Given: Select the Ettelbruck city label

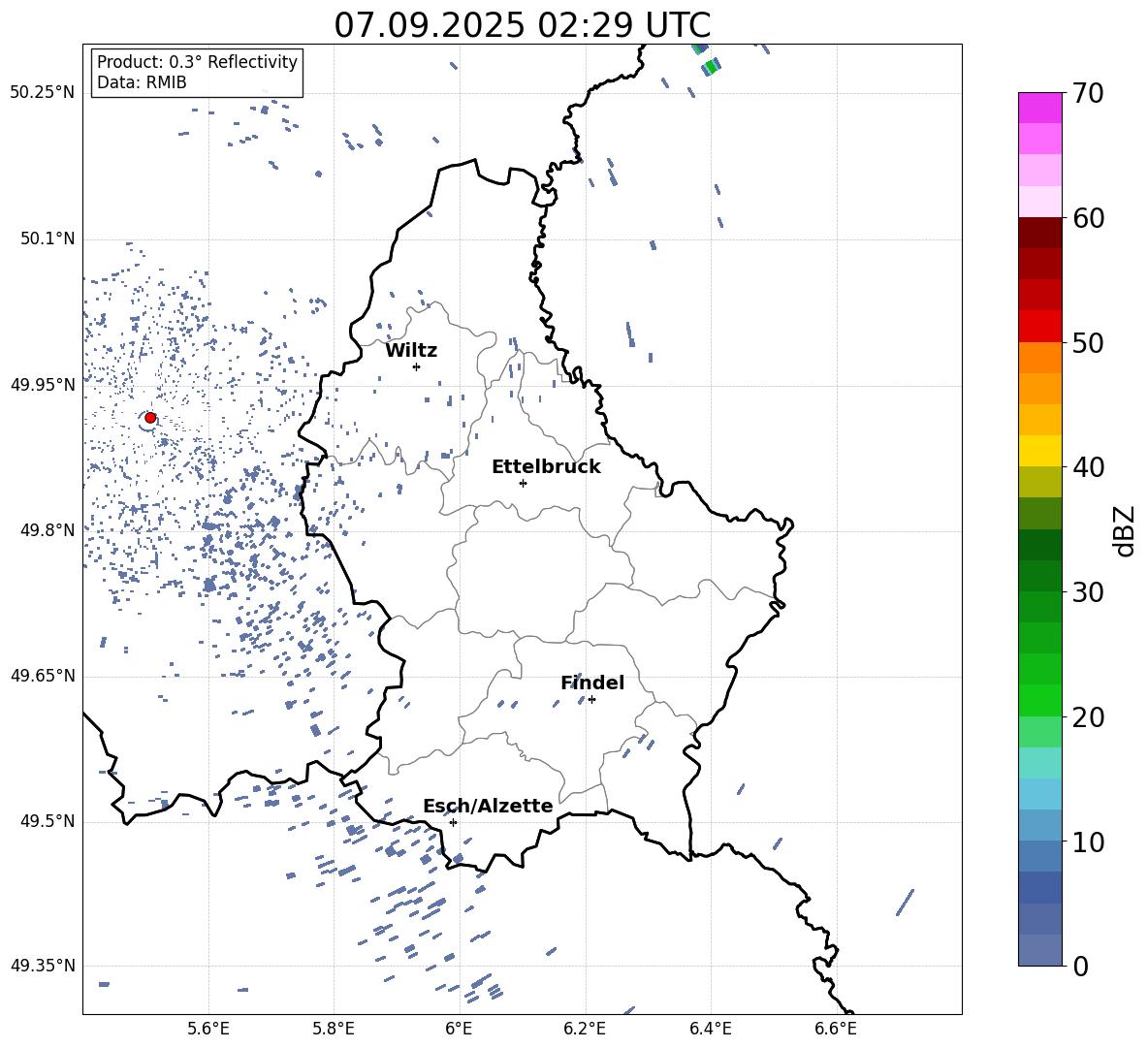Looking at the screenshot, I should click(546, 467).
